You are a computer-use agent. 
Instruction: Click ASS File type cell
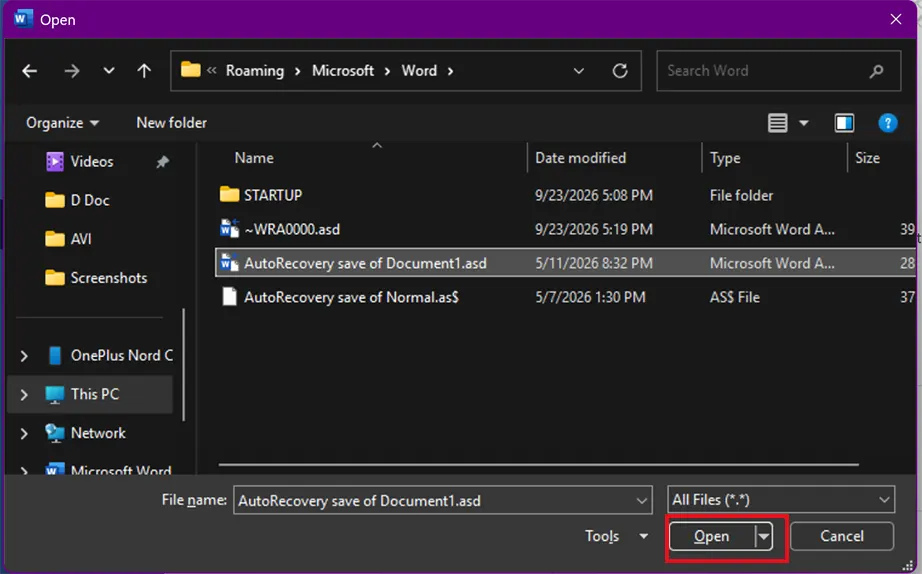pyautogui.click(x=734, y=297)
